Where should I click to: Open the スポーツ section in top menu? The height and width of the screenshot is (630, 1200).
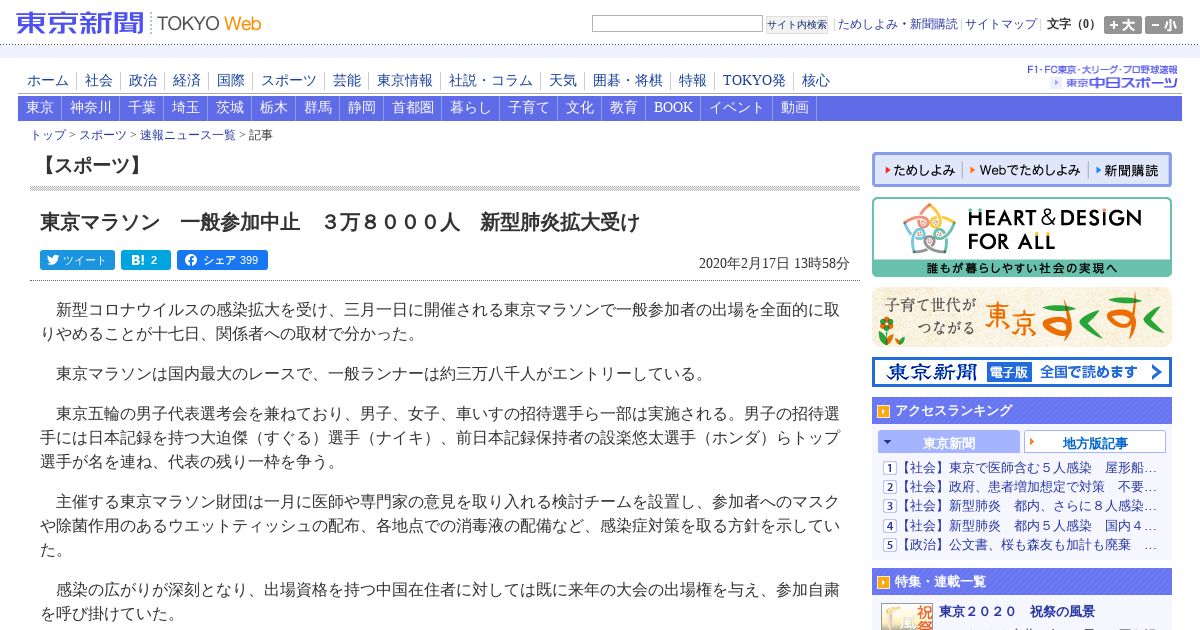(289, 81)
